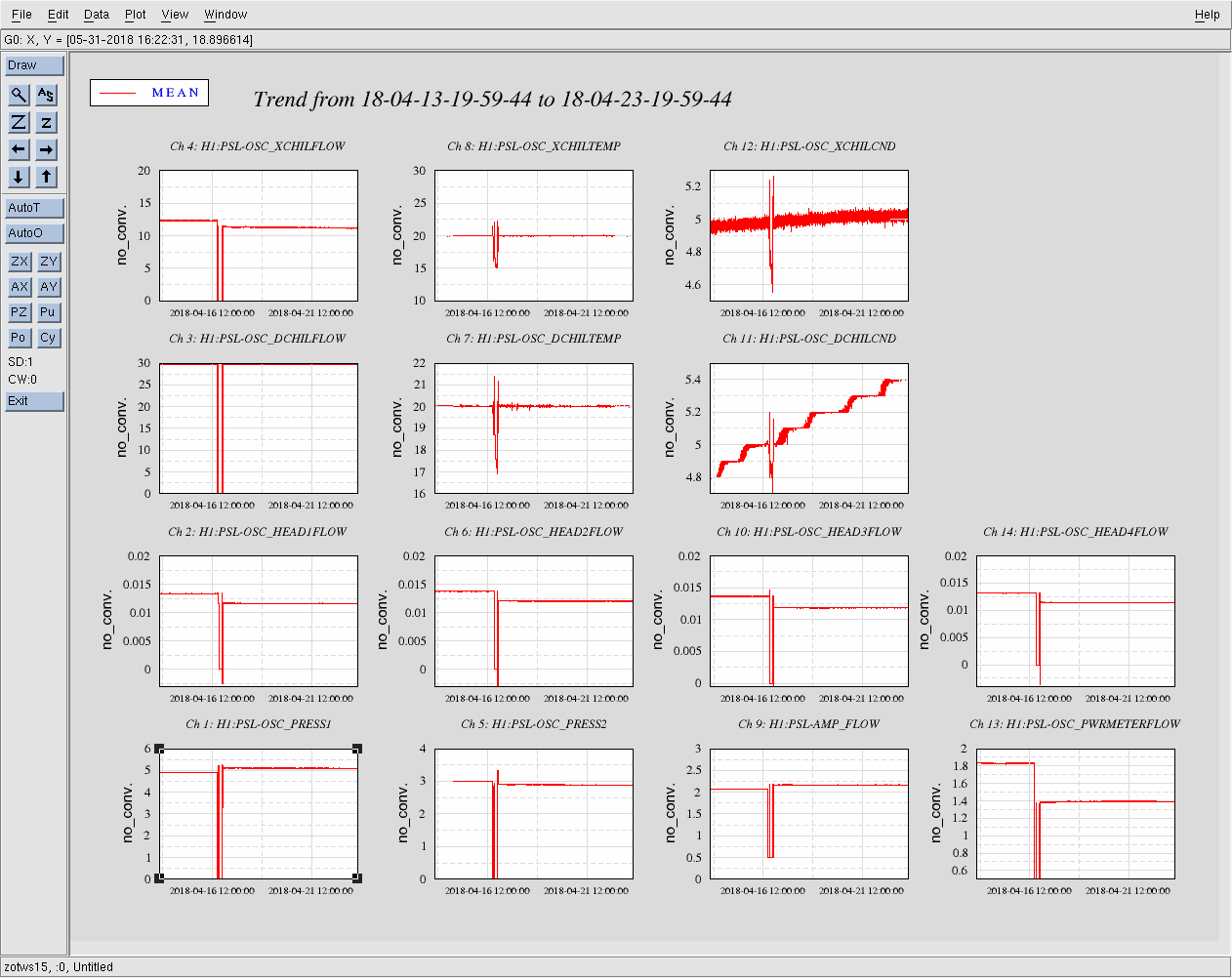The width and height of the screenshot is (1232, 978).
Task: Select the H1:PSL-OSC_DCHILCND graph
Action: pos(808,428)
